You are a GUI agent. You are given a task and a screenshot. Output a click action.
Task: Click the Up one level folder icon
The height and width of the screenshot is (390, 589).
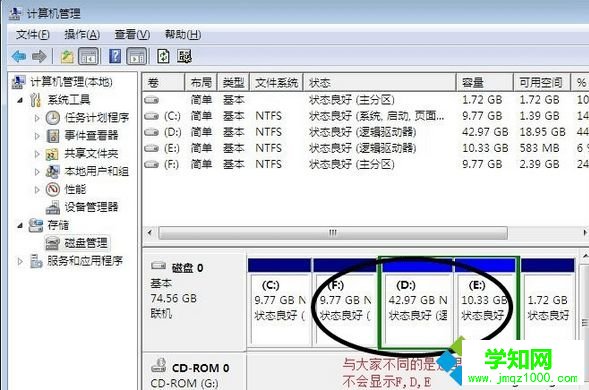pyautogui.click(x=67, y=57)
